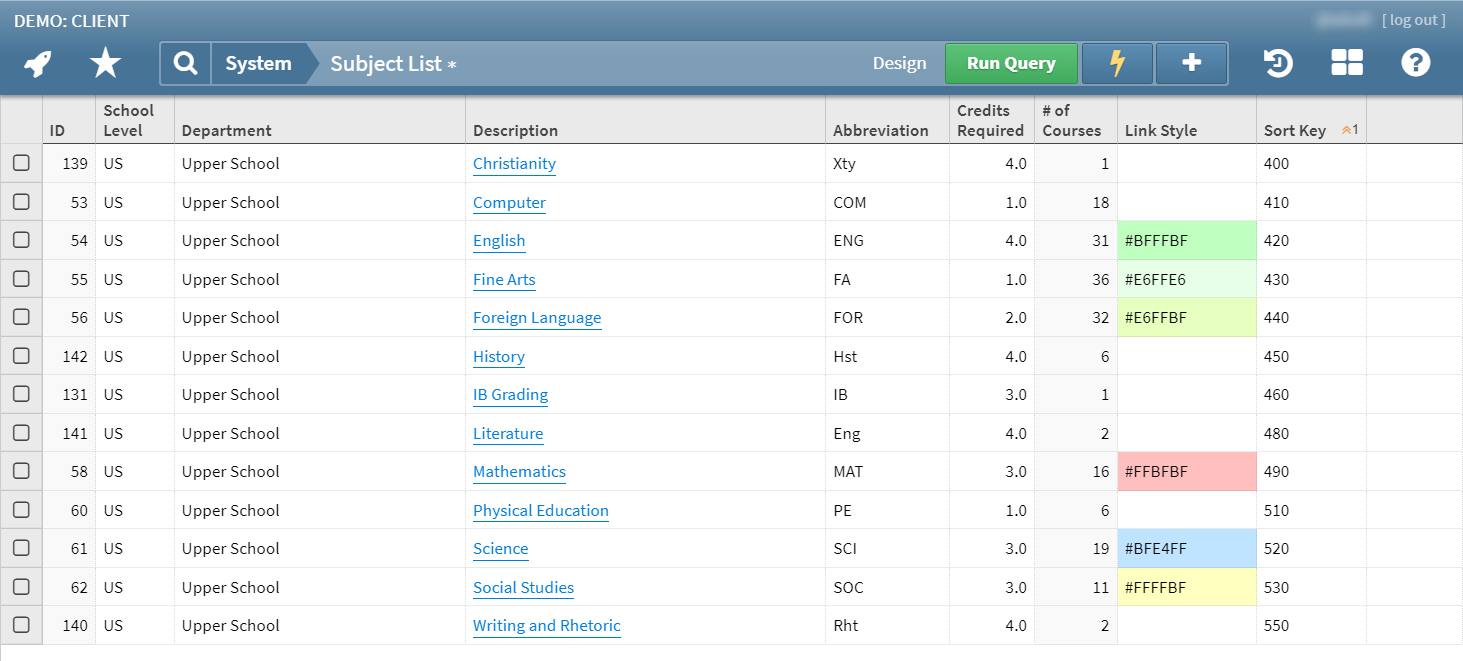Go to the System breadcrumb
The image size is (1463, 661).
point(258,64)
